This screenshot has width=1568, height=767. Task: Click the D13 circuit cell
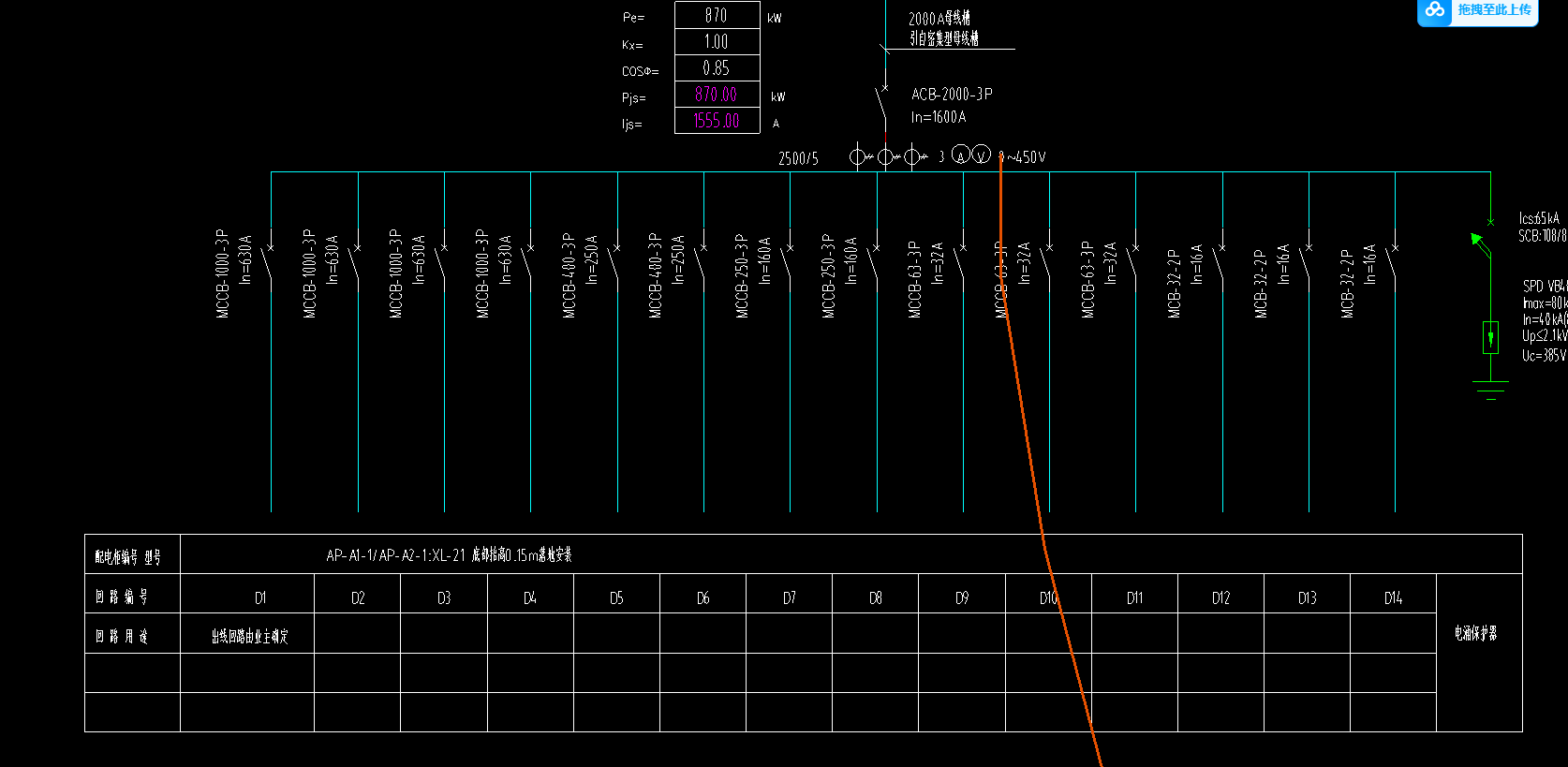[1307, 593]
